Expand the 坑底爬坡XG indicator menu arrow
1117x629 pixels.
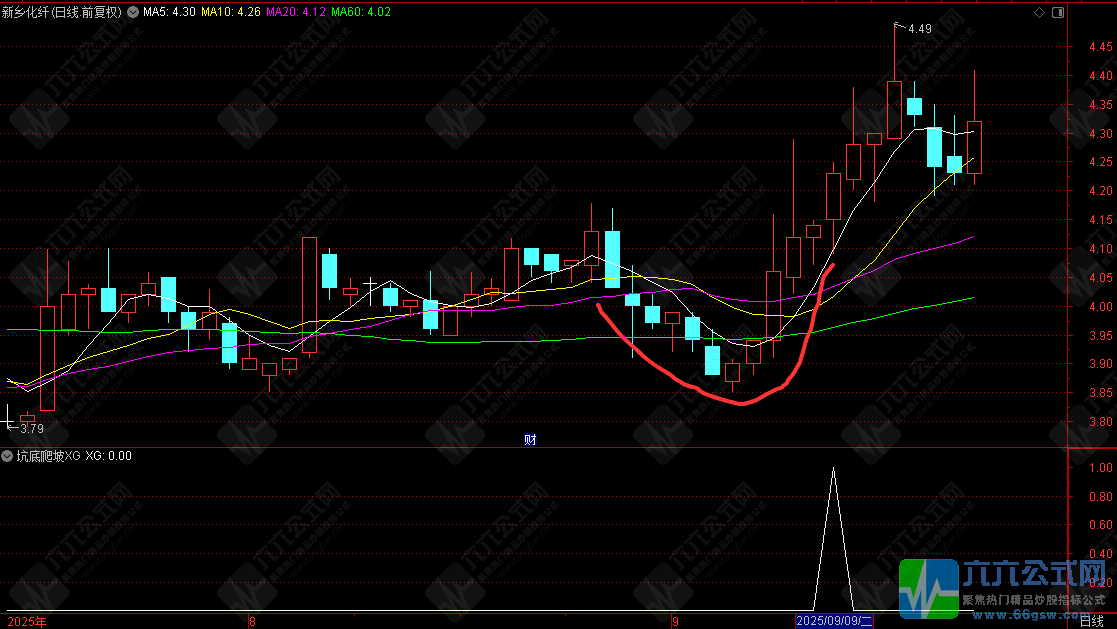pos(7,456)
